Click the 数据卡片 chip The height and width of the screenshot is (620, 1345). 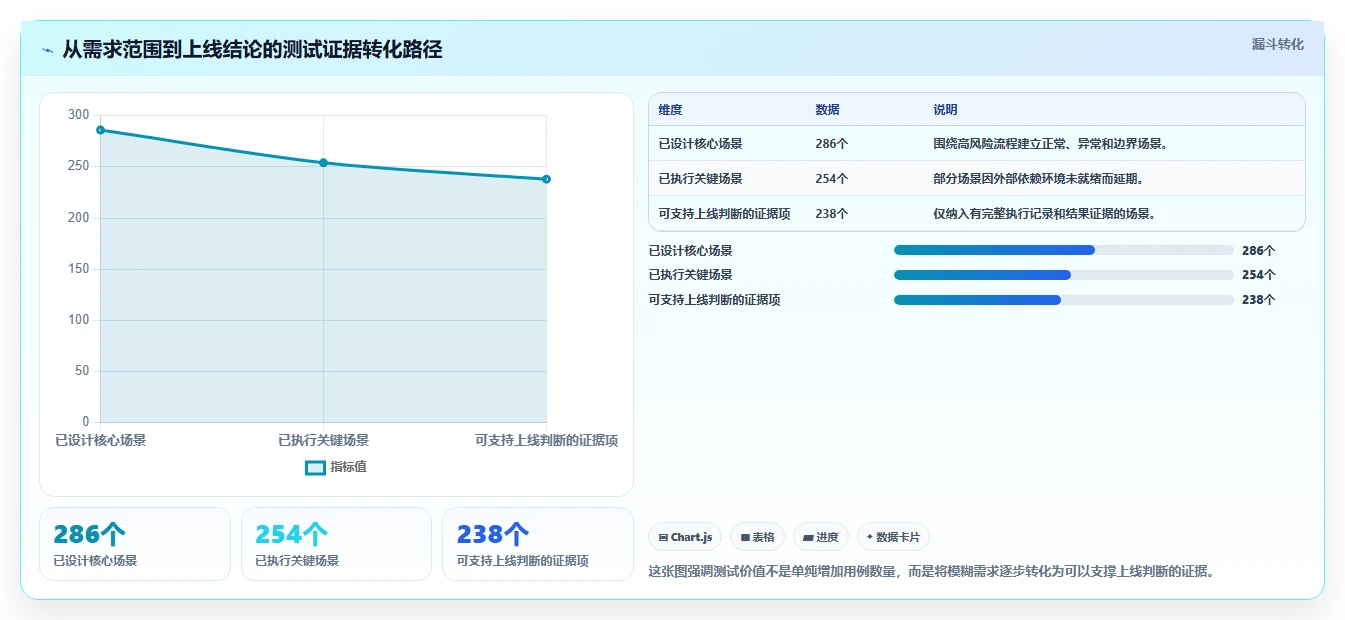pyautogui.click(x=893, y=537)
